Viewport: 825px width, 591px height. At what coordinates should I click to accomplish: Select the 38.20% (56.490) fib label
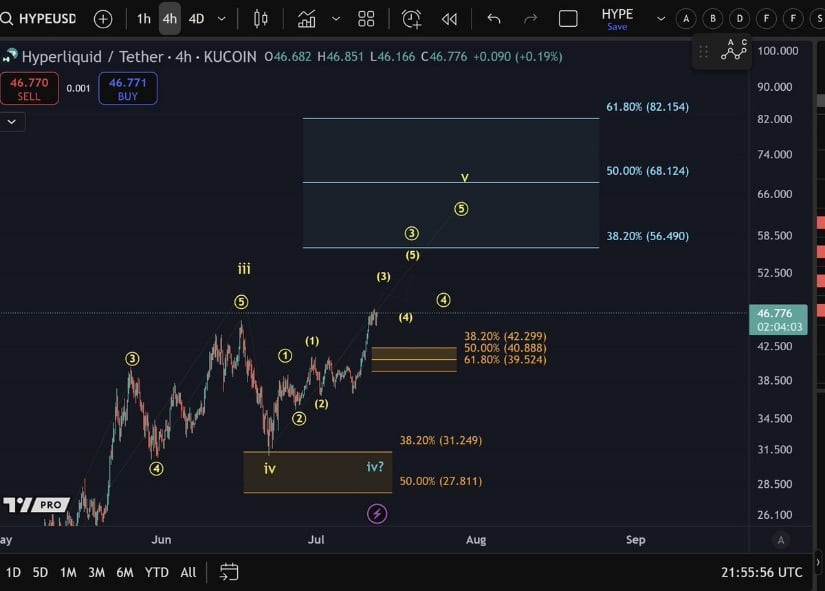pyautogui.click(x=647, y=236)
